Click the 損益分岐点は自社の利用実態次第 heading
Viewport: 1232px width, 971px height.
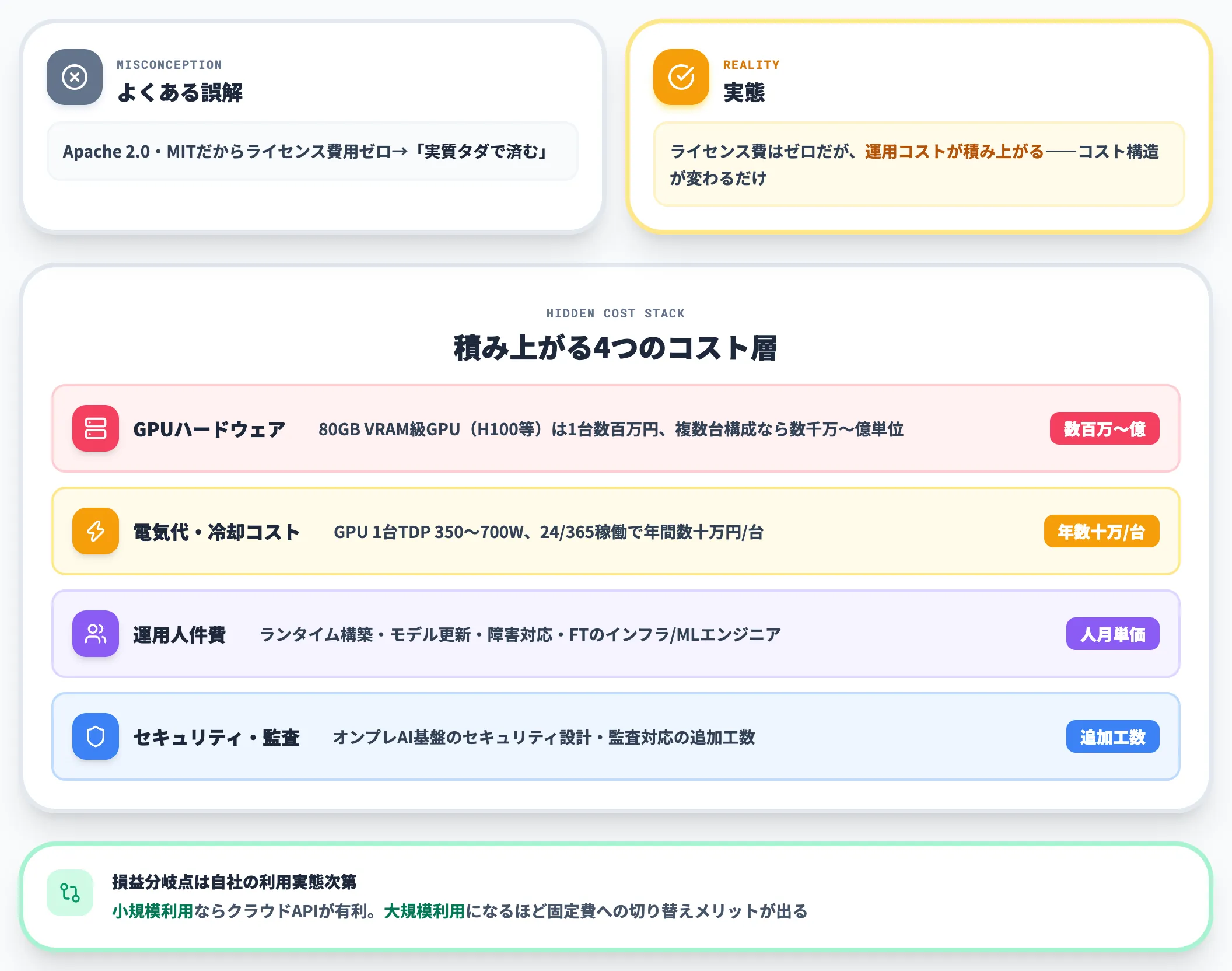[234, 882]
